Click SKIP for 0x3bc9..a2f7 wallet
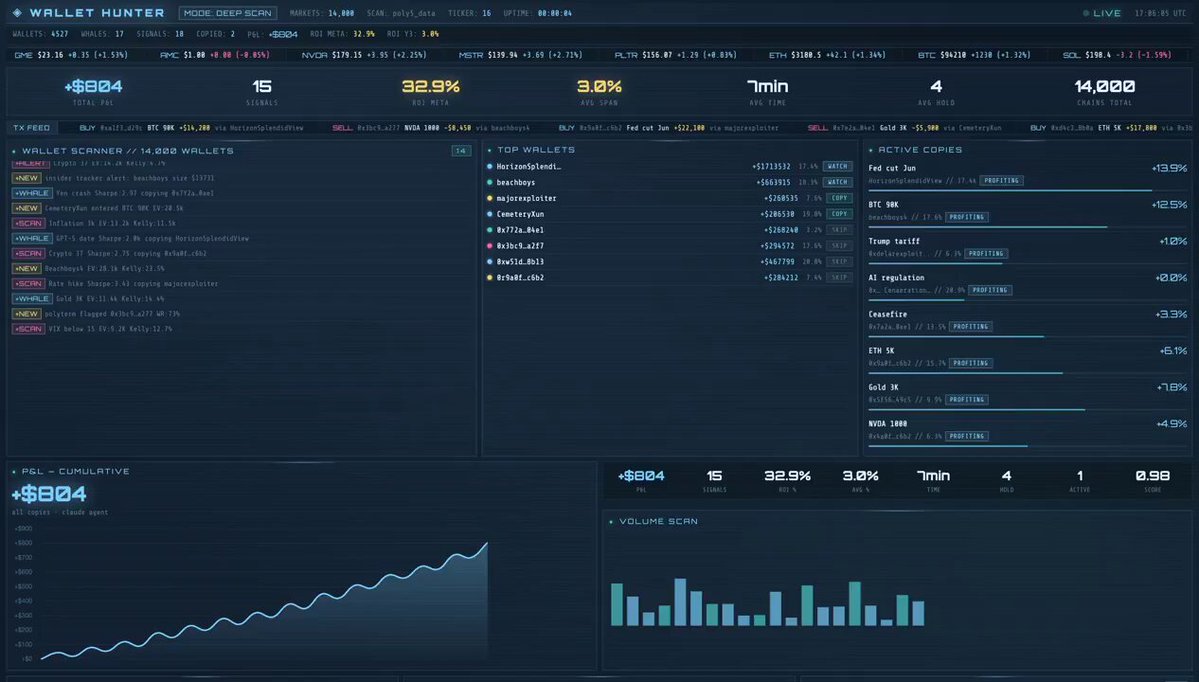 pos(839,245)
